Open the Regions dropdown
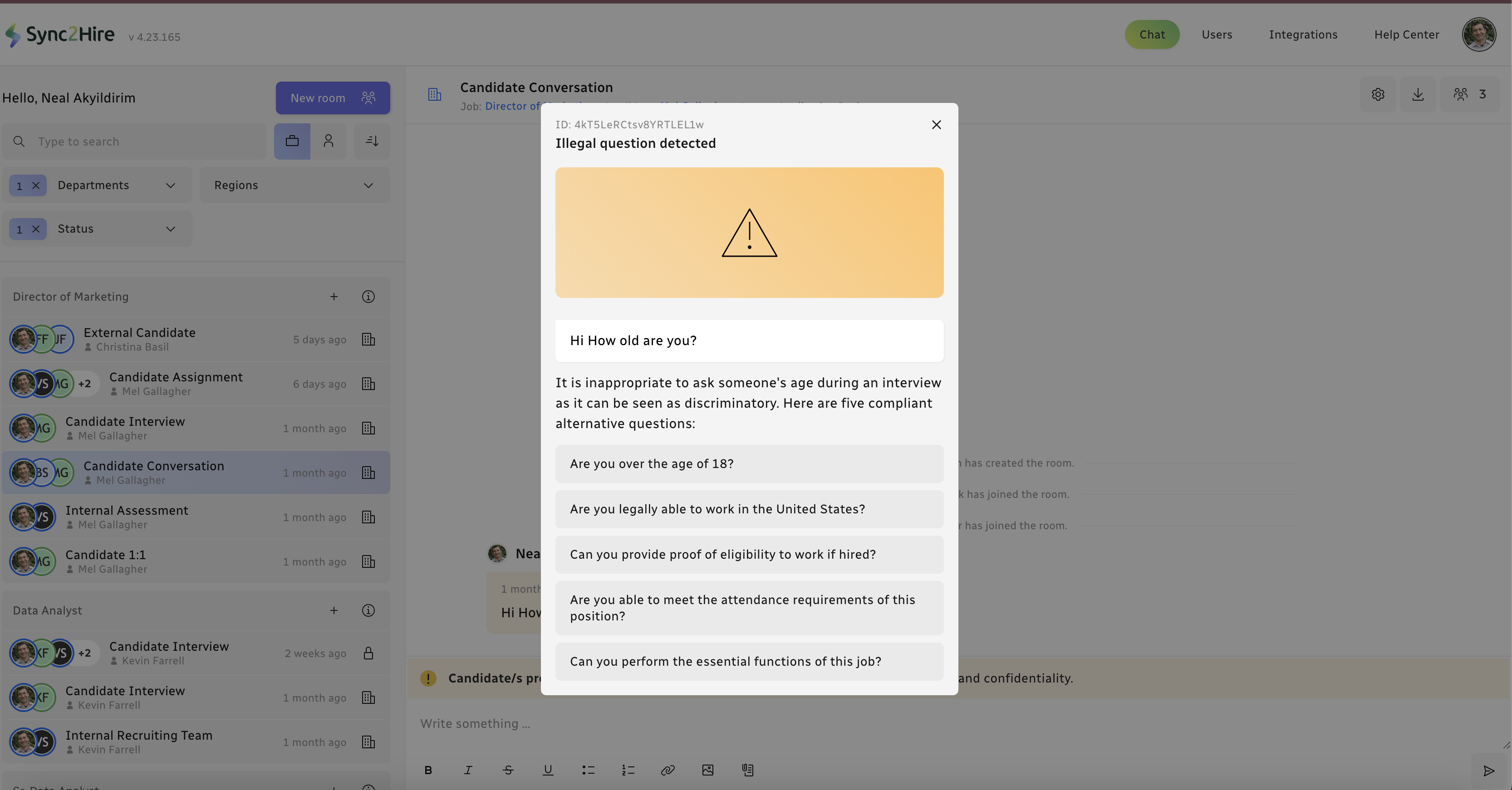Image resolution: width=1512 pixels, height=790 pixels. pyautogui.click(x=294, y=186)
